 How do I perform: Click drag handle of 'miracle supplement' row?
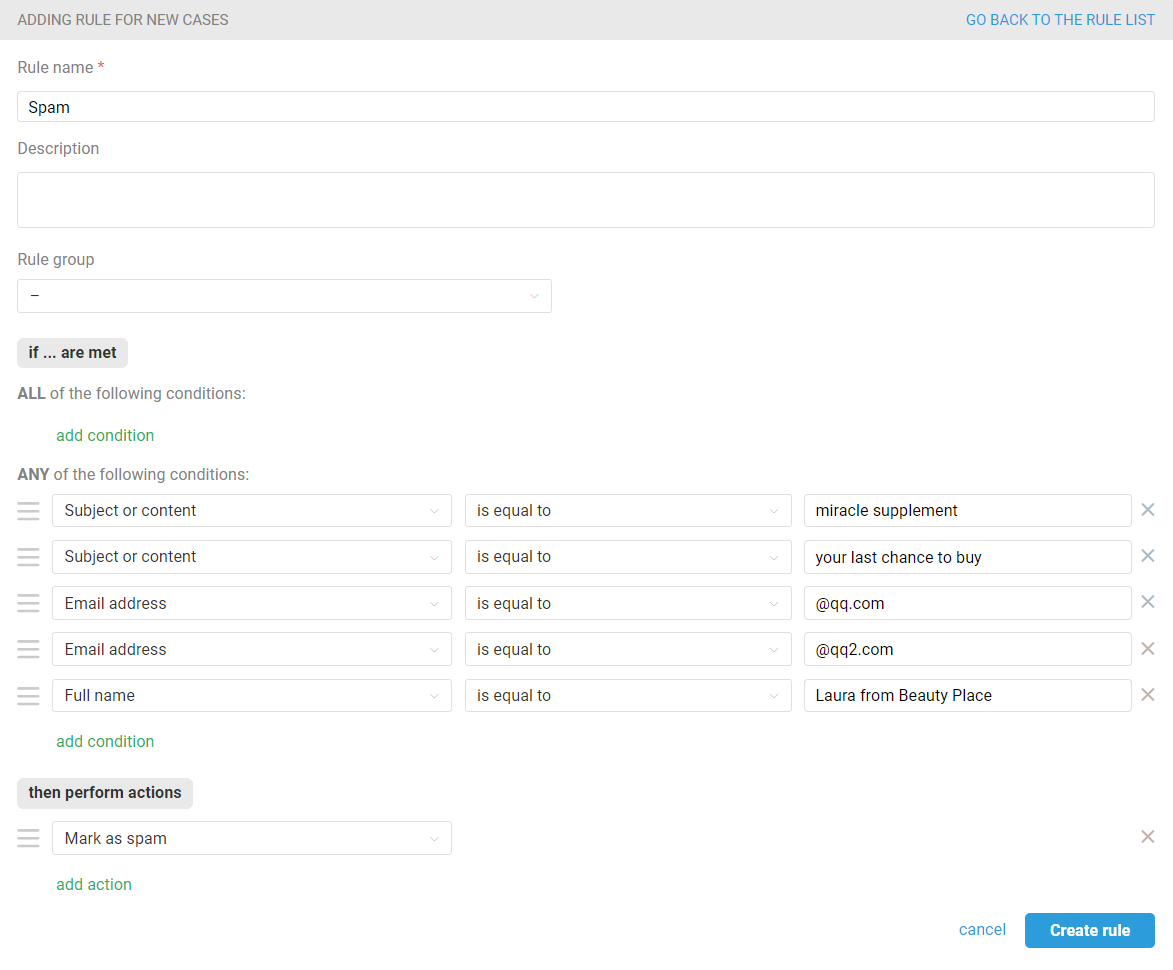(28, 511)
